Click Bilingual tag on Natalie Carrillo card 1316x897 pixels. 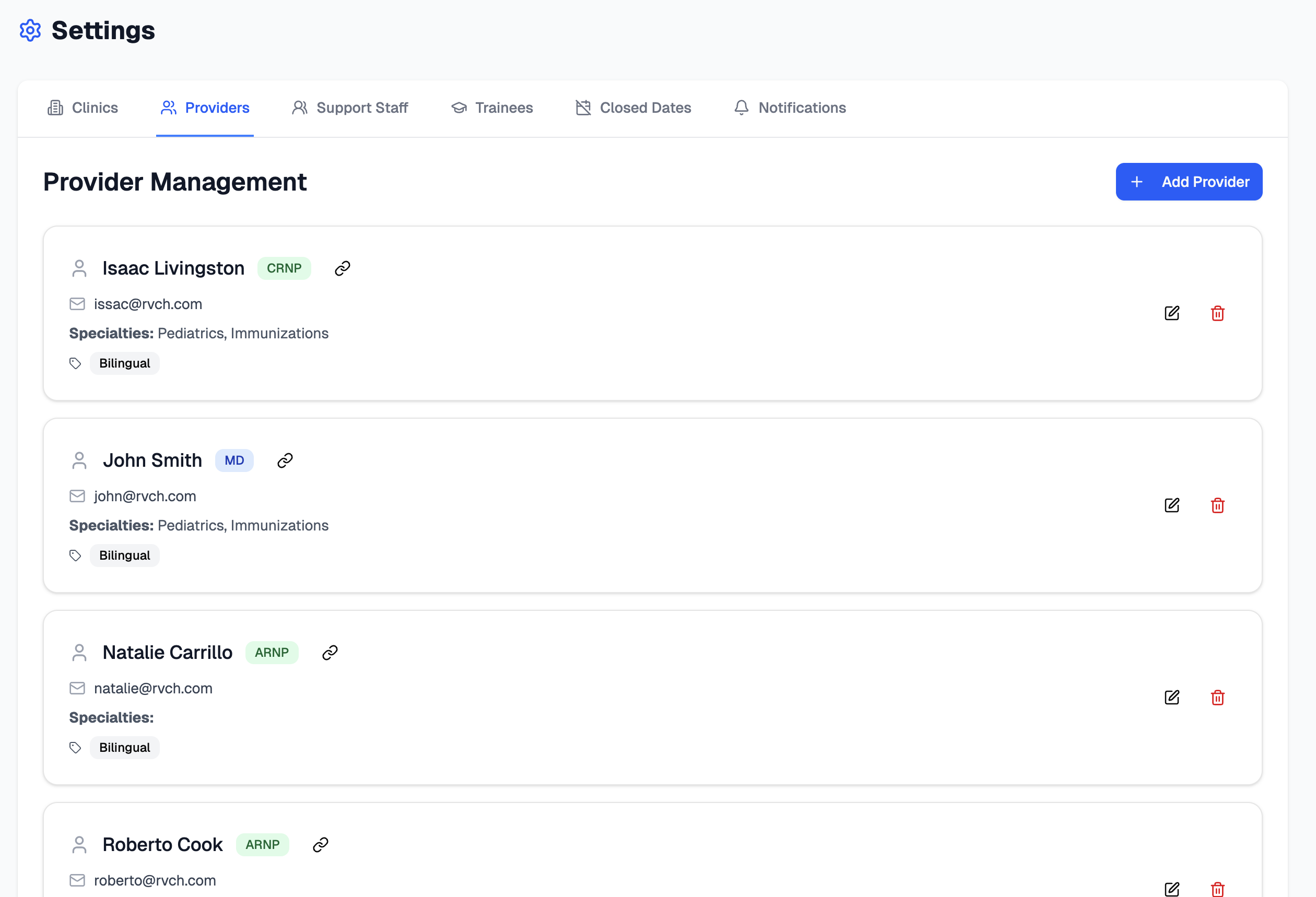click(125, 748)
